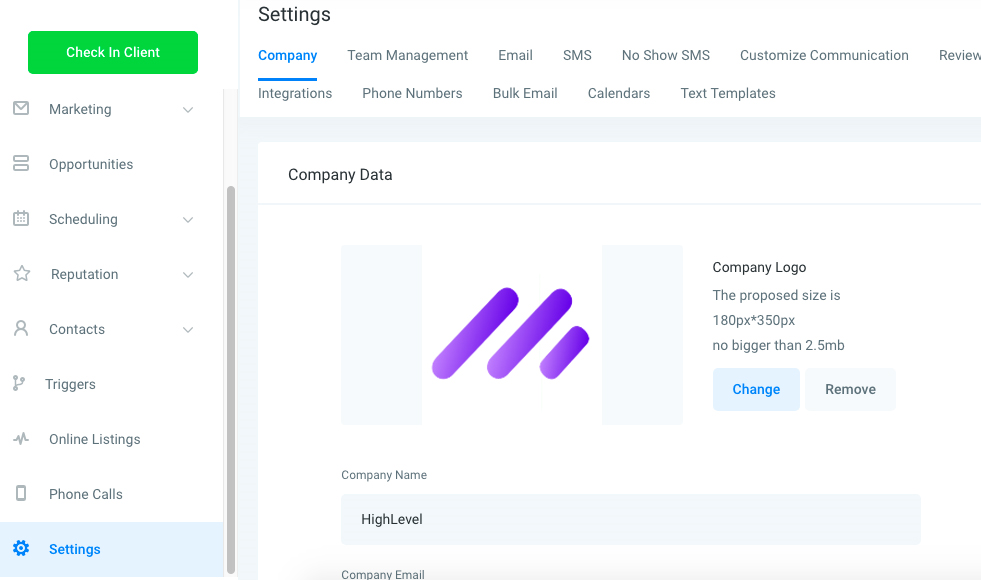Expand the Scheduling menu chevron
This screenshot has width=981, height=580.
188,220
